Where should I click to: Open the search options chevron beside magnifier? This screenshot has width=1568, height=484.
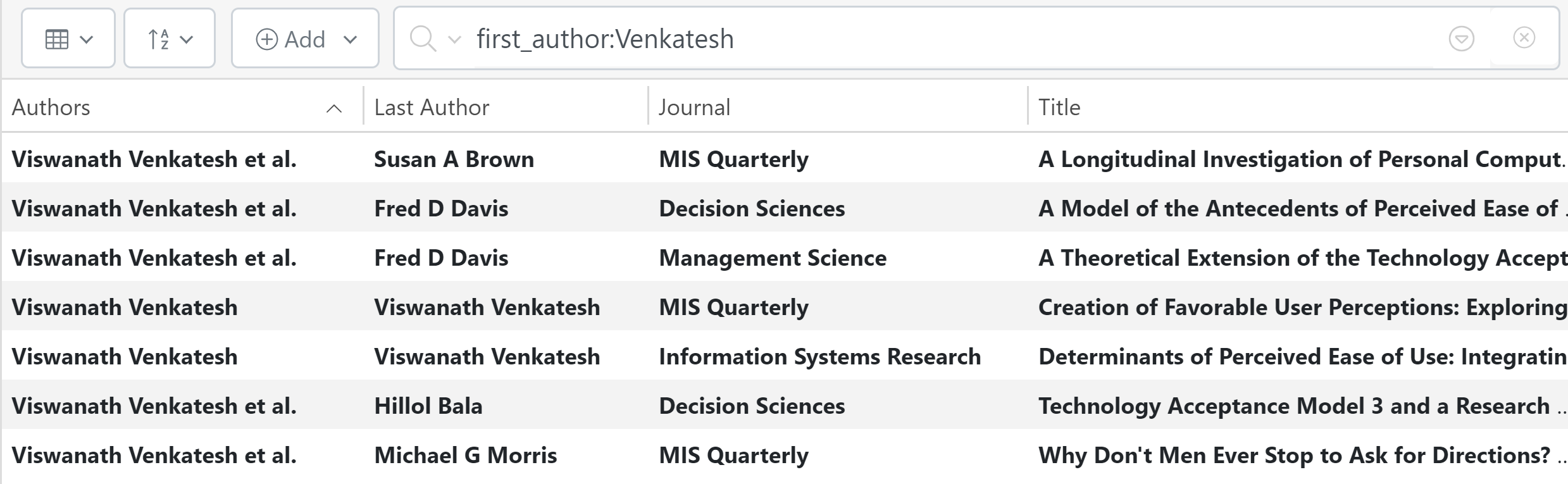coord(454,40)
